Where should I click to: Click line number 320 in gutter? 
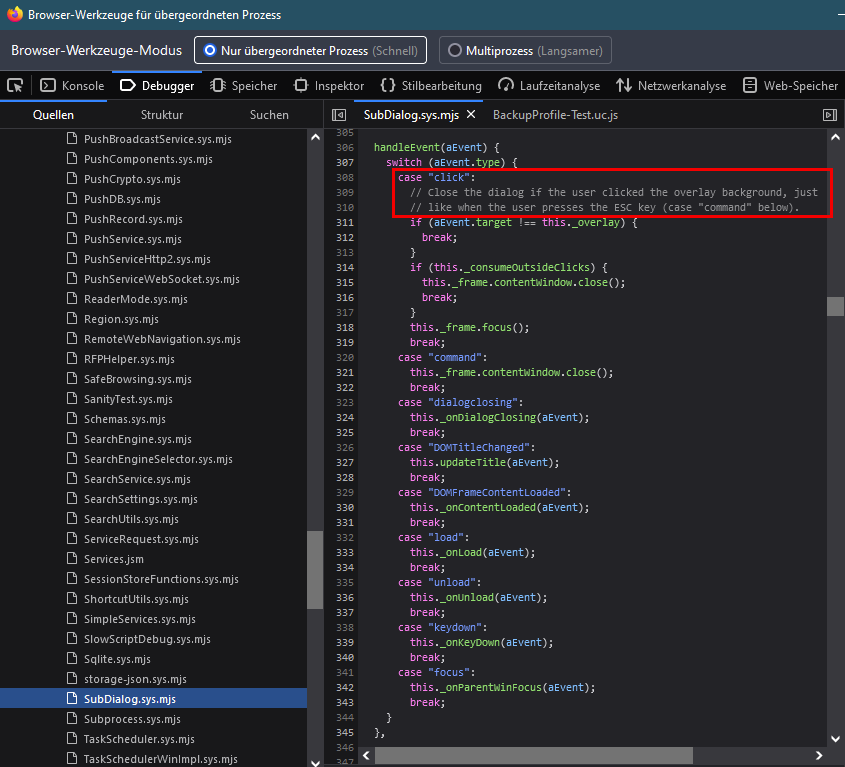coord(344,357)
